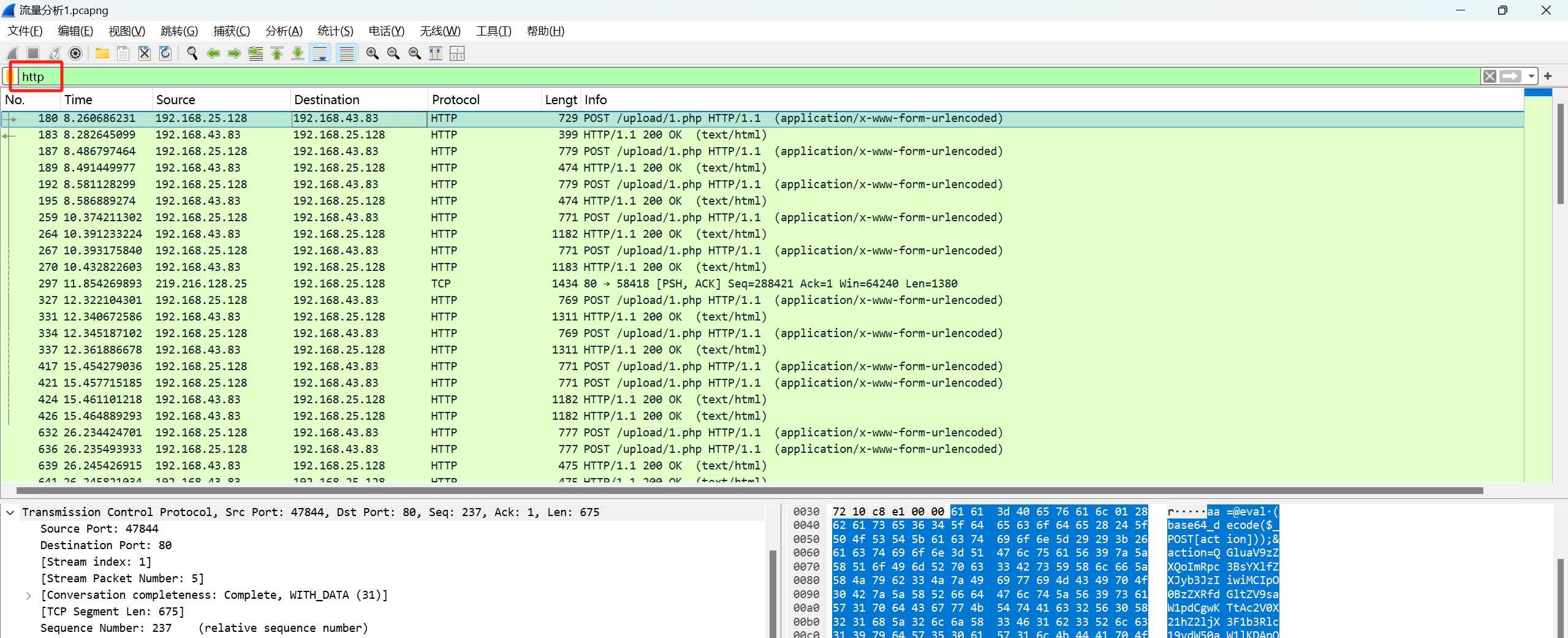The image size is (1568, 638).
Task: Open the 分析(A) menu
Action: [284, 31]
